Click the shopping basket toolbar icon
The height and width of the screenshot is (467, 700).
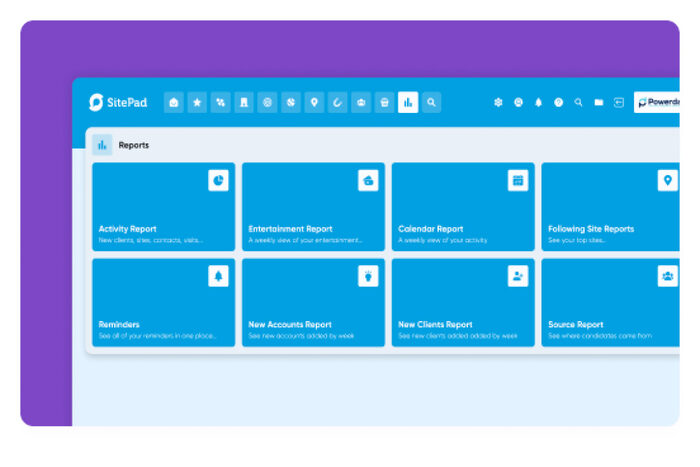(384, 102)
